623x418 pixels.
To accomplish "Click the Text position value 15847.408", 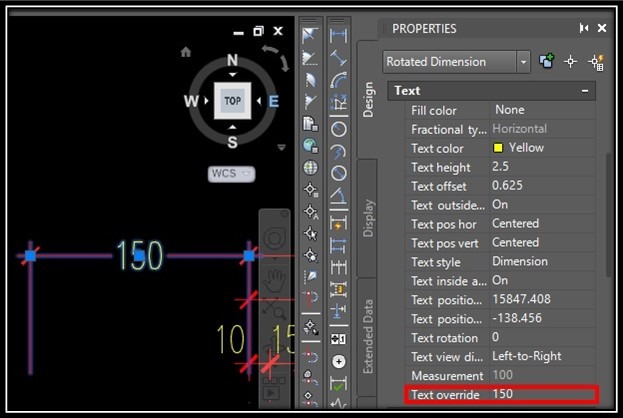I will tap(521, 299).
